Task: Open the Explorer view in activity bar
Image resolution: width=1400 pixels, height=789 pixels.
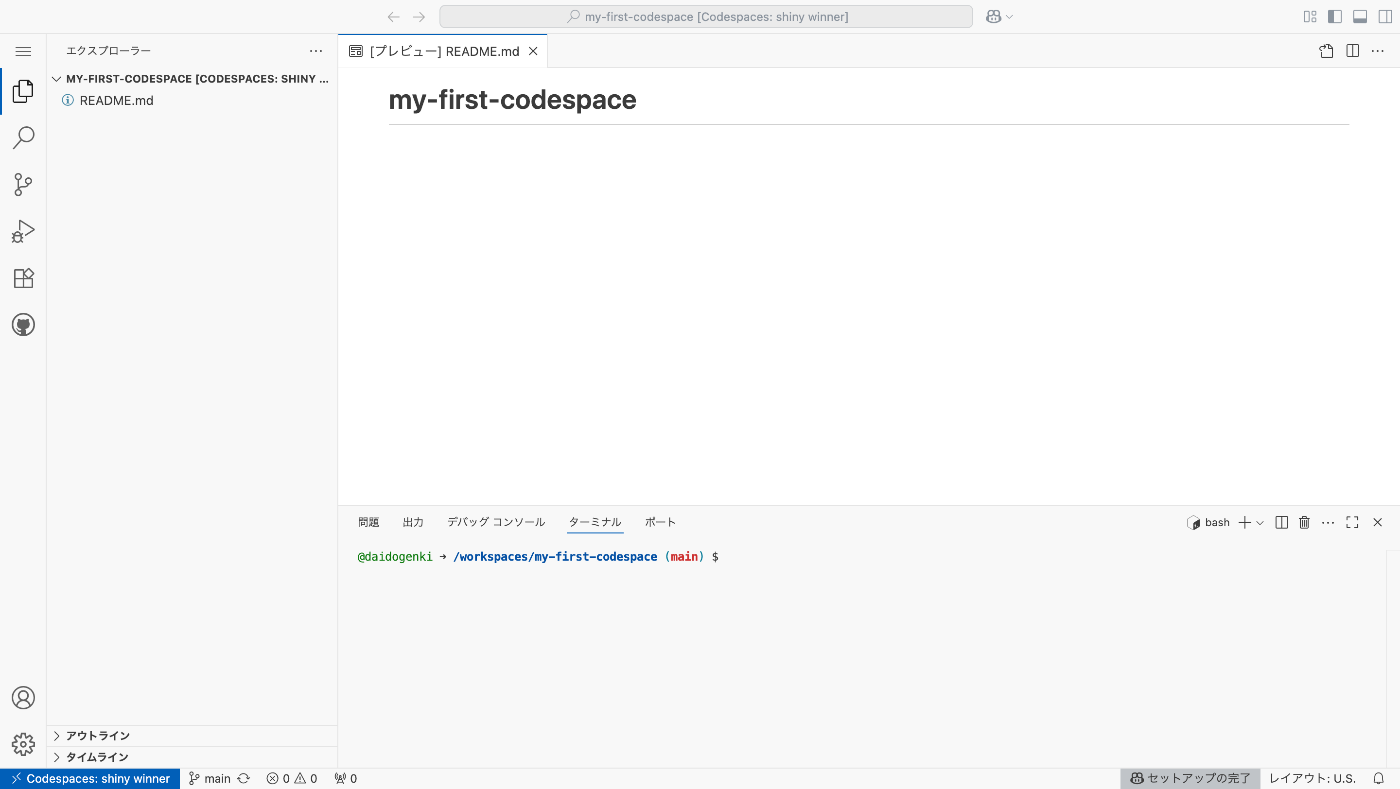Action: point(23,91)
